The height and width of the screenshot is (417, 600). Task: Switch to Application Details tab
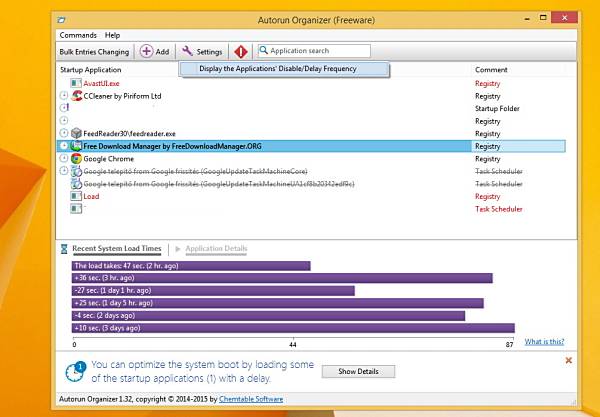216,249
